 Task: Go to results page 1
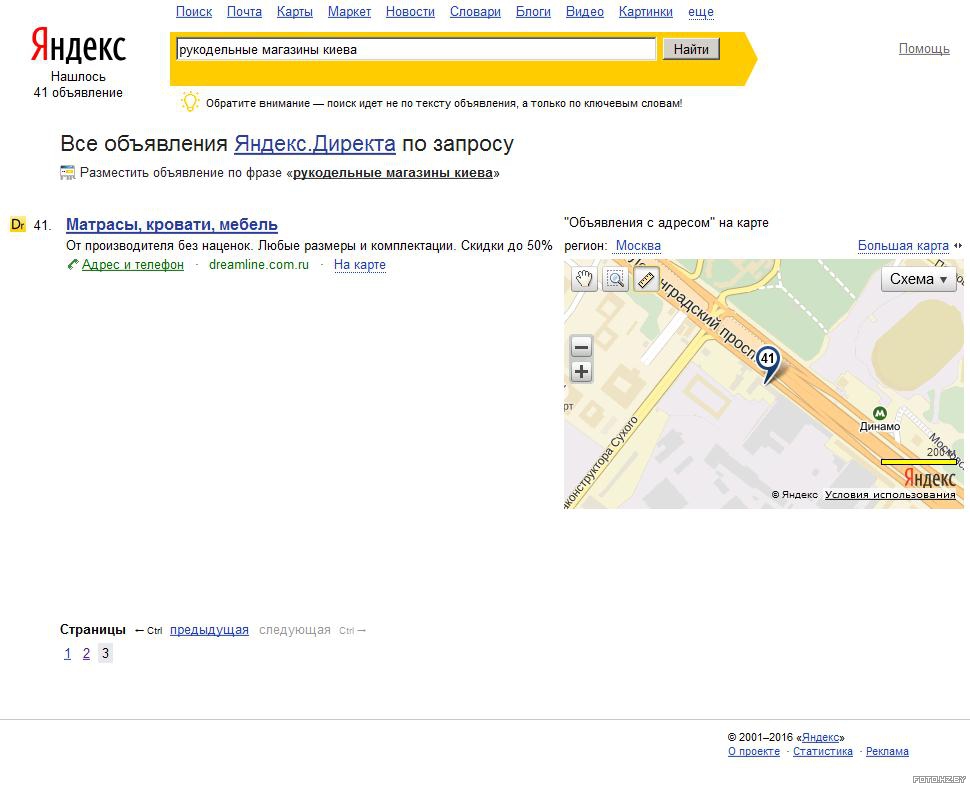pyautogui.click(x=67, y=653)
